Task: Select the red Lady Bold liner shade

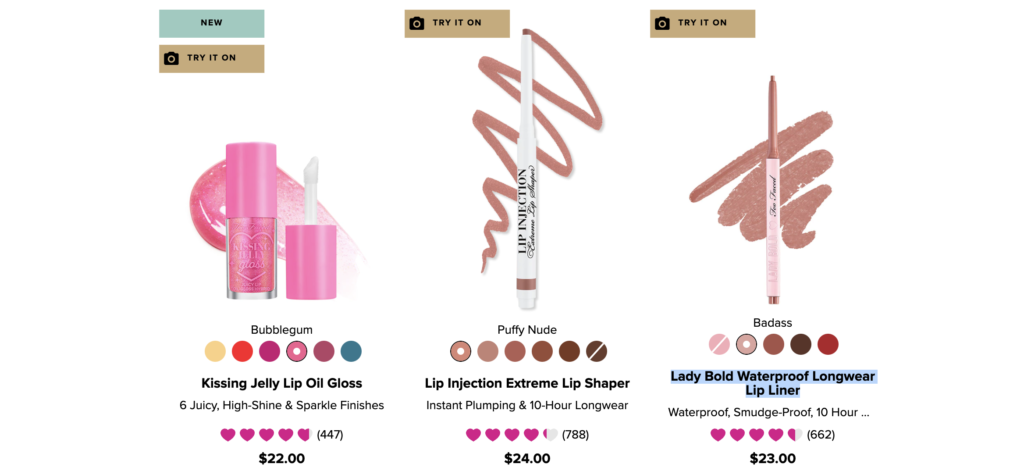Action: point(827,344)
